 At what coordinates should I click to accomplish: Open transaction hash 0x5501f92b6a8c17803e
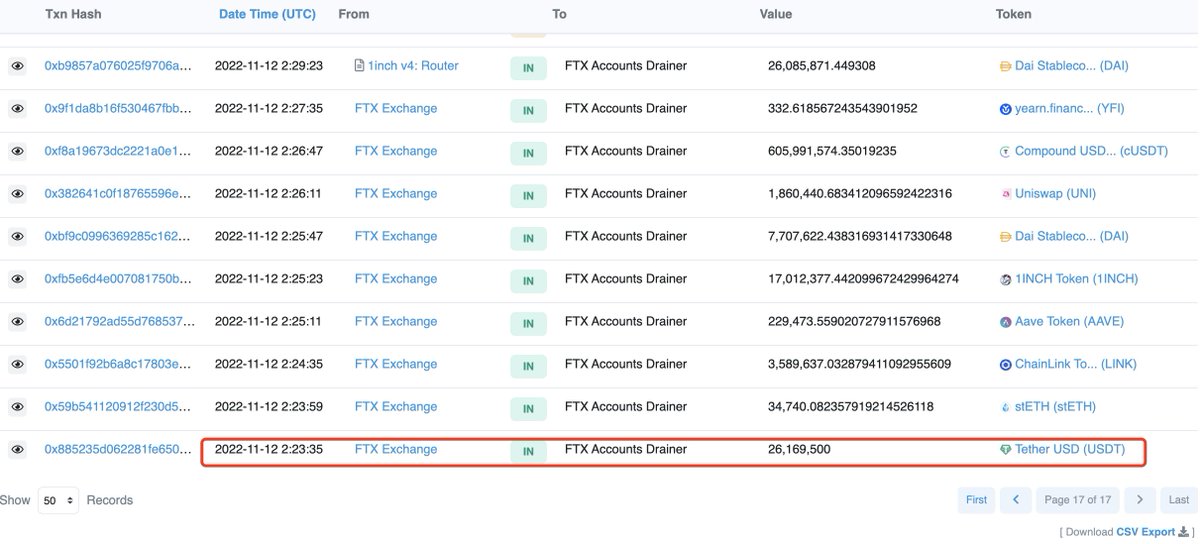(x=117, y=364)
